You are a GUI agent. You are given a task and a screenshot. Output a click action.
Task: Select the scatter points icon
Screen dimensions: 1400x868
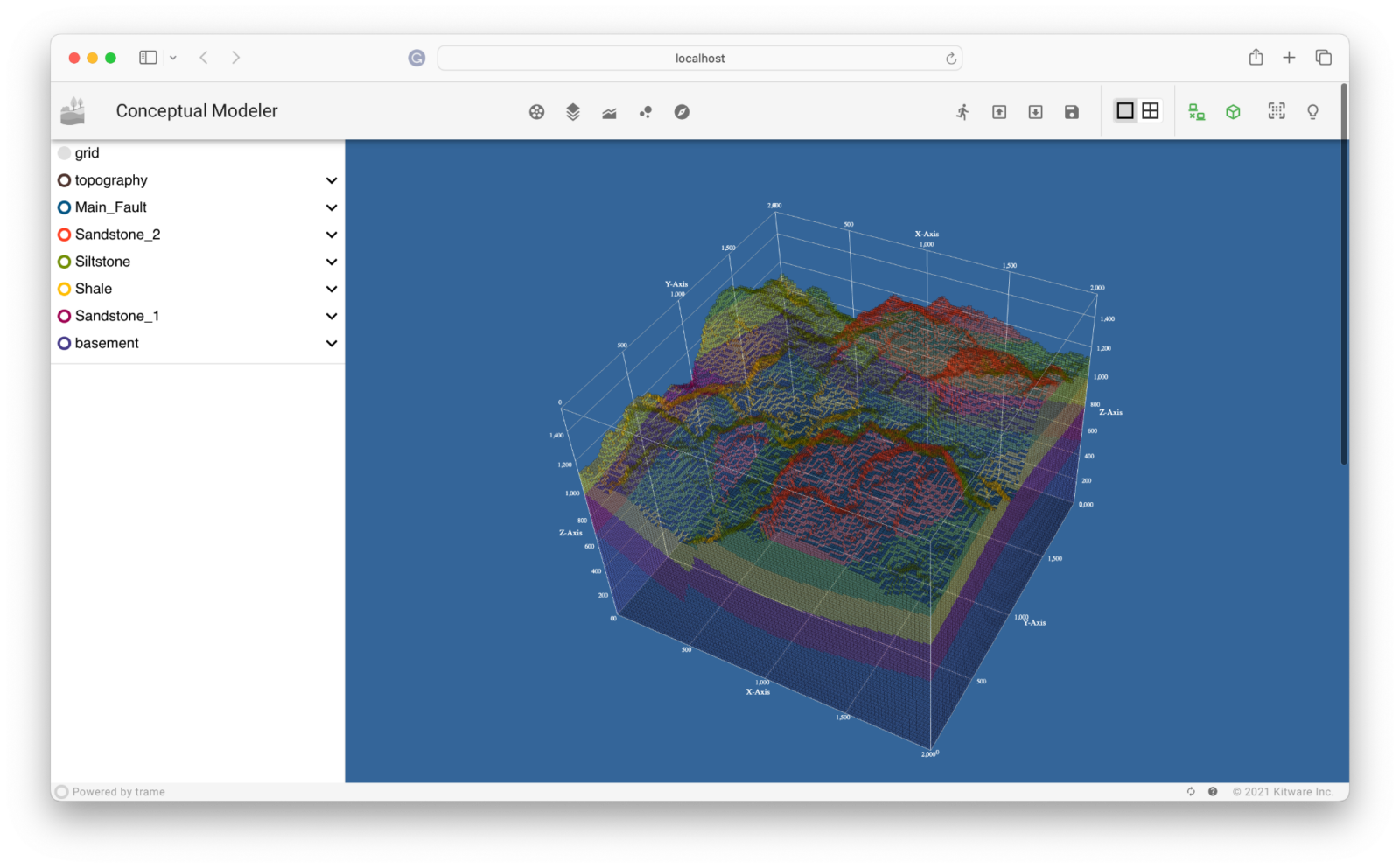pyautogui.click(x=646, y=112)
